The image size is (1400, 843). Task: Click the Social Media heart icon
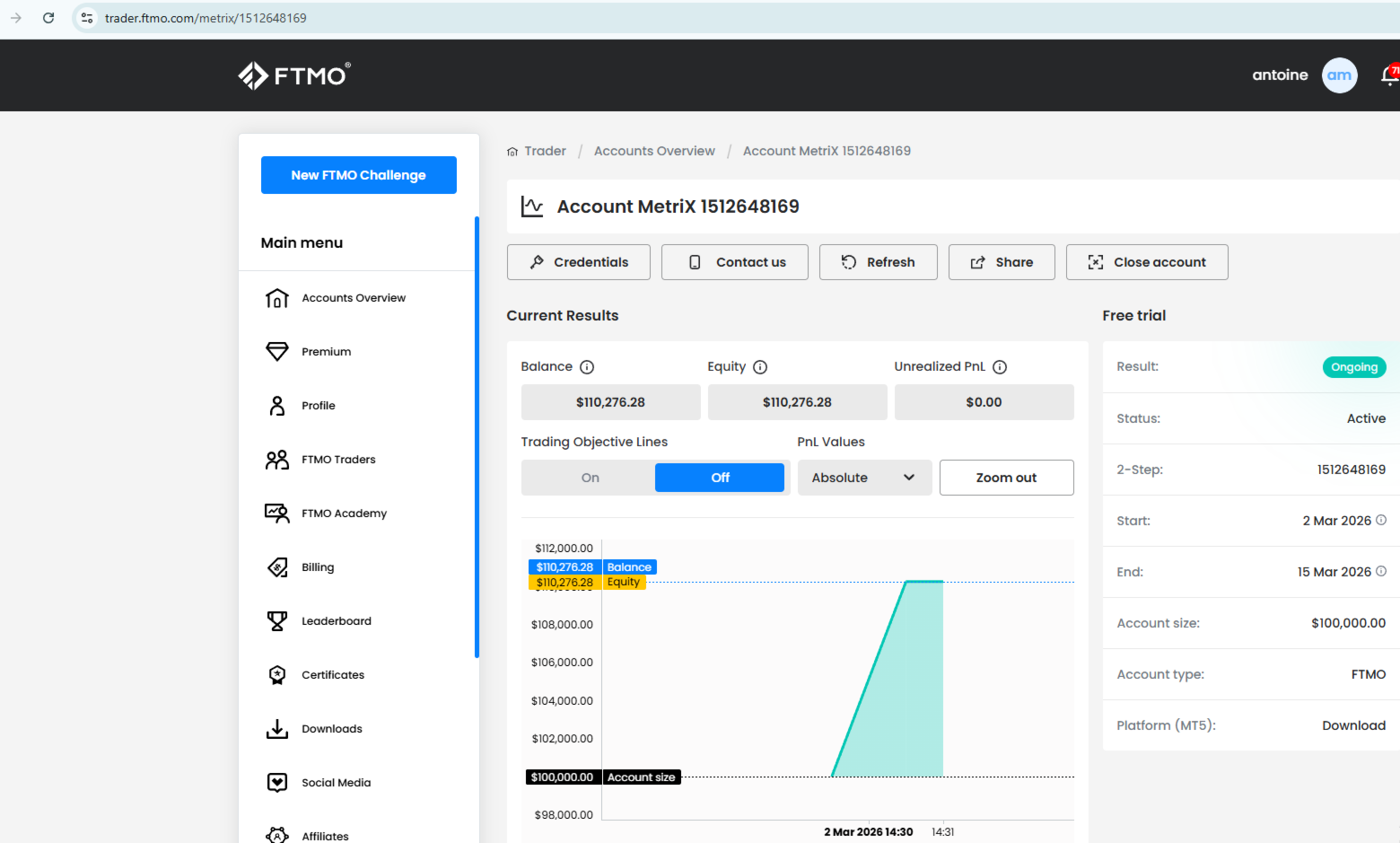[x=277, y=783]
